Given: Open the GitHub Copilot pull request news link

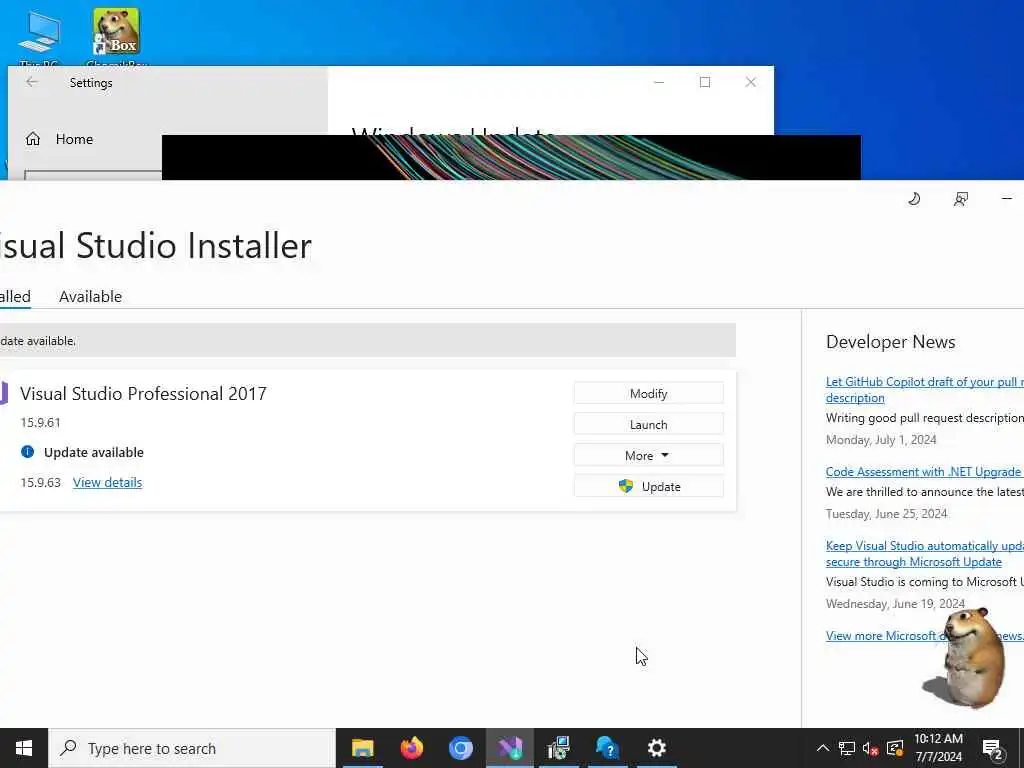Looking at the screenshot, I should (x=924, y=390).
